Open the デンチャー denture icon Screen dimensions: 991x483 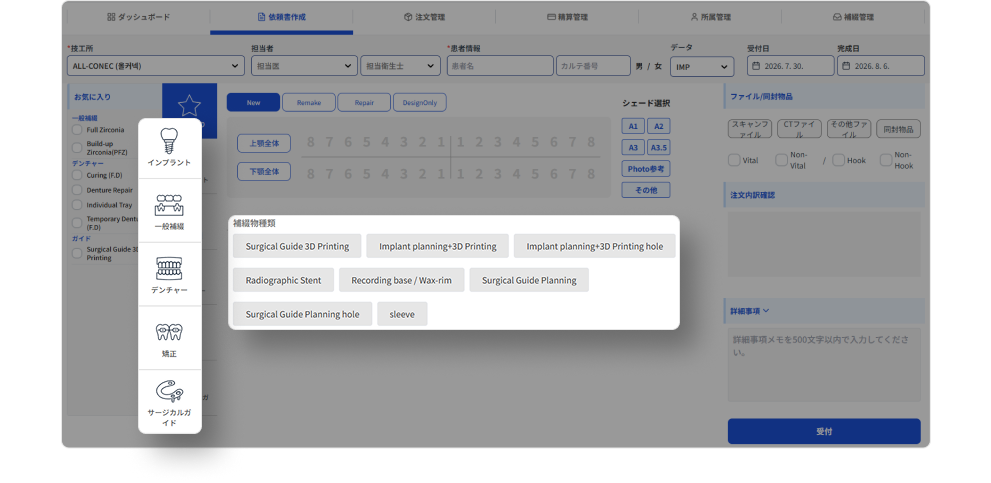[169, 268]
